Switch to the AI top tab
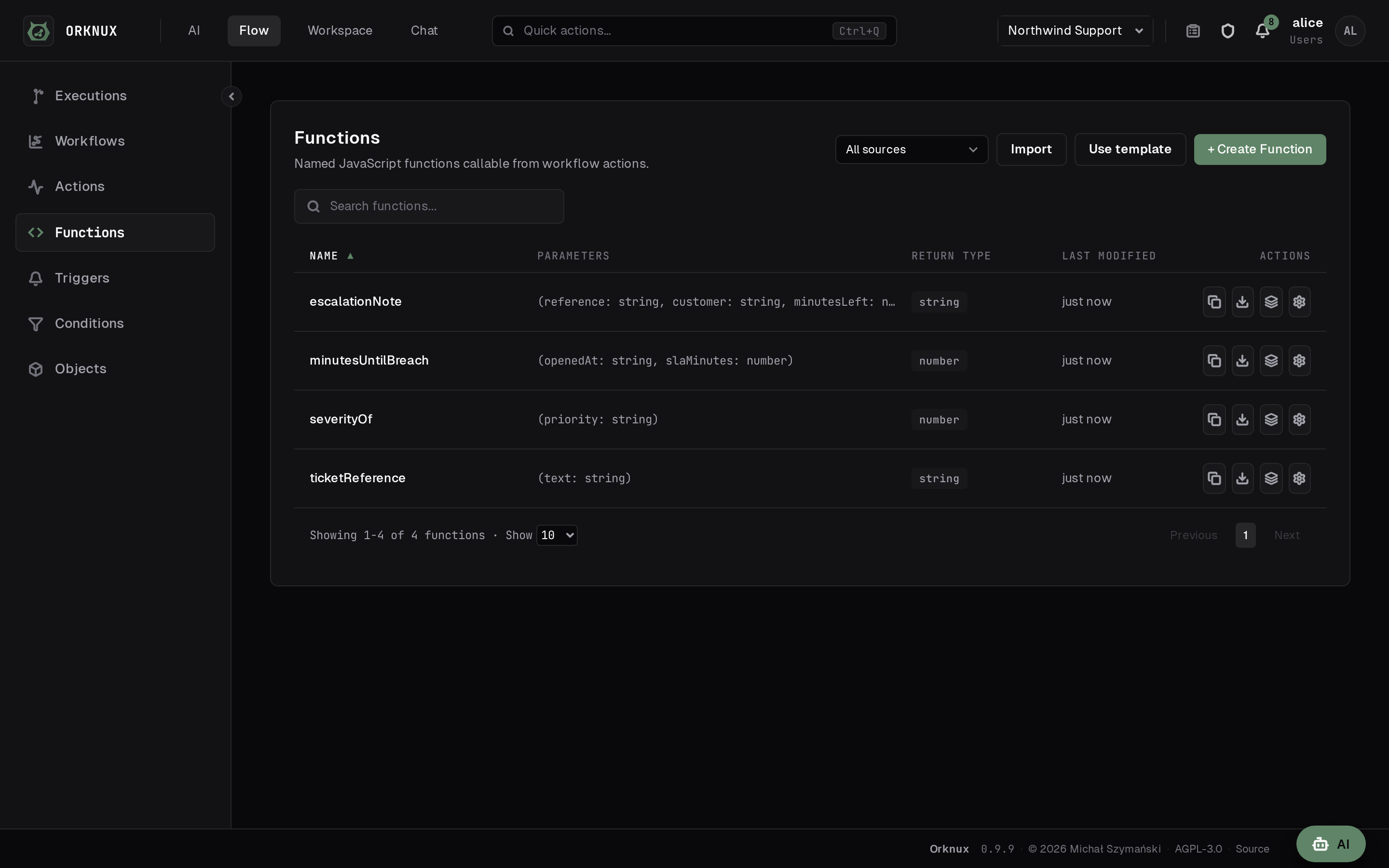 click(194, 30)
